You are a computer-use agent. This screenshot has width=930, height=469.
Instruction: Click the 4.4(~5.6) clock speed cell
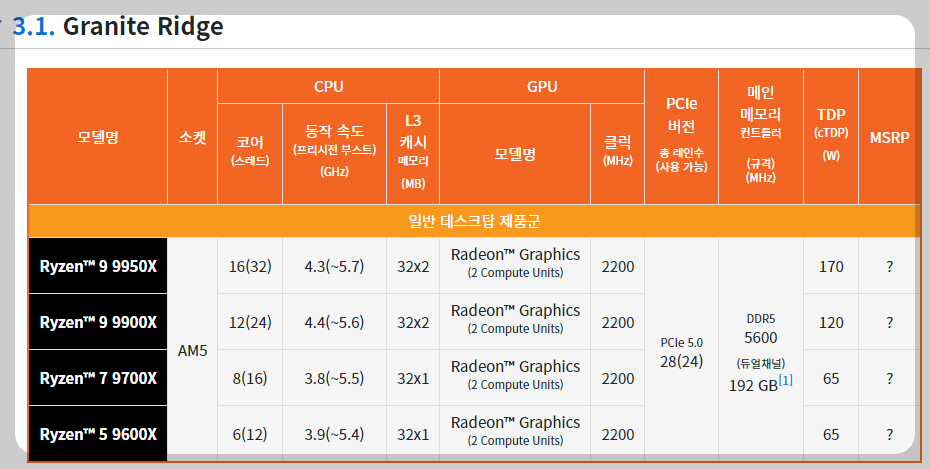[335, 322]
